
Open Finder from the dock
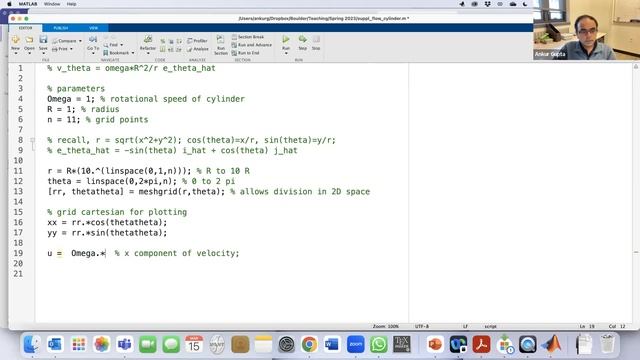[x=32, y=344]
